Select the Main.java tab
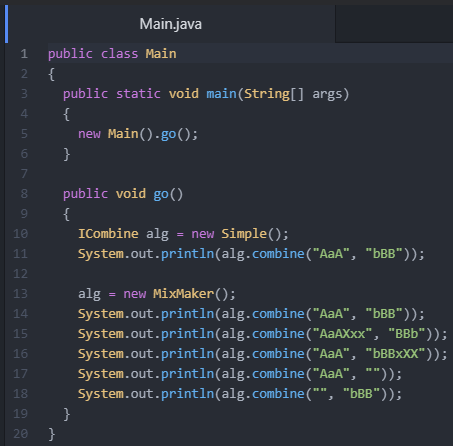This screenshot has width=453, height=446. 170,24
